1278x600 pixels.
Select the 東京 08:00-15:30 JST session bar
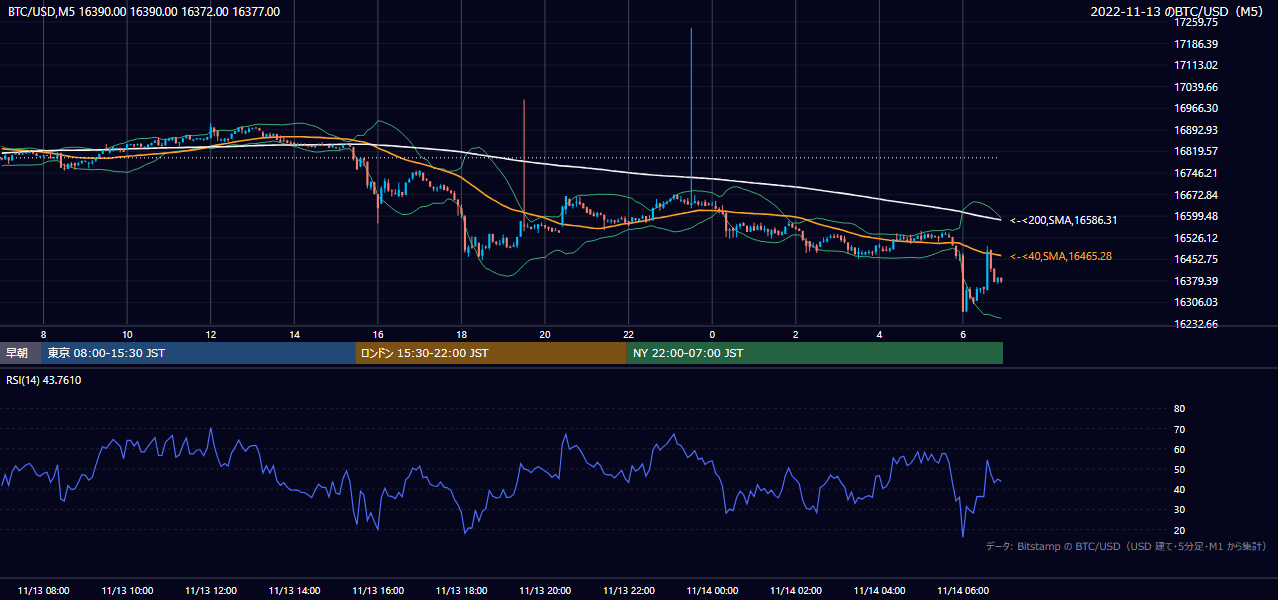(198, 353)
